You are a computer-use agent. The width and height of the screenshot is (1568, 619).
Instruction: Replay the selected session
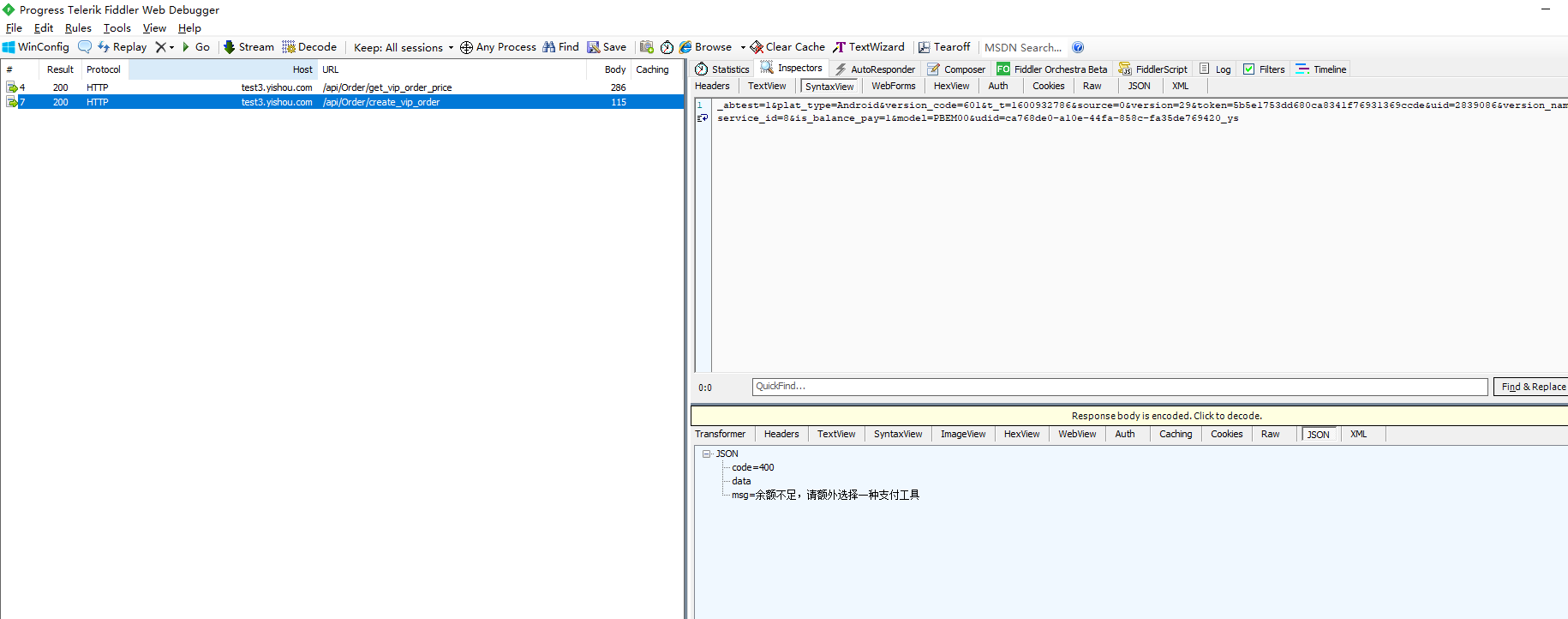123,47
